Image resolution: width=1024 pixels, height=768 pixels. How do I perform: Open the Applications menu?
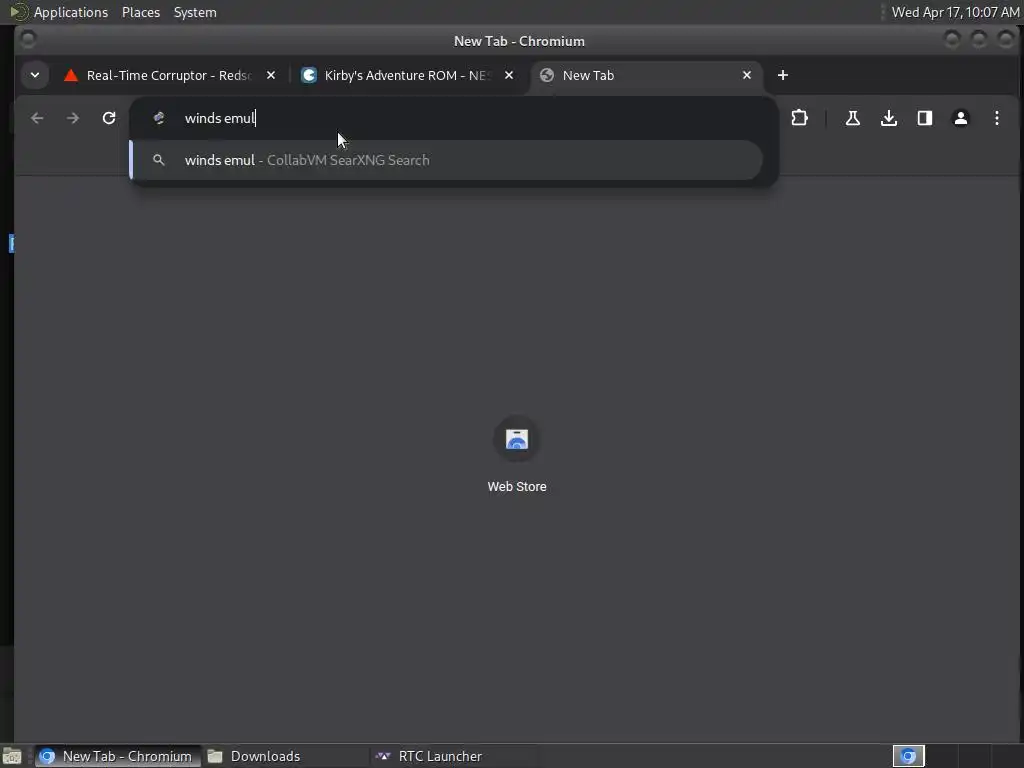pos(71,12)
